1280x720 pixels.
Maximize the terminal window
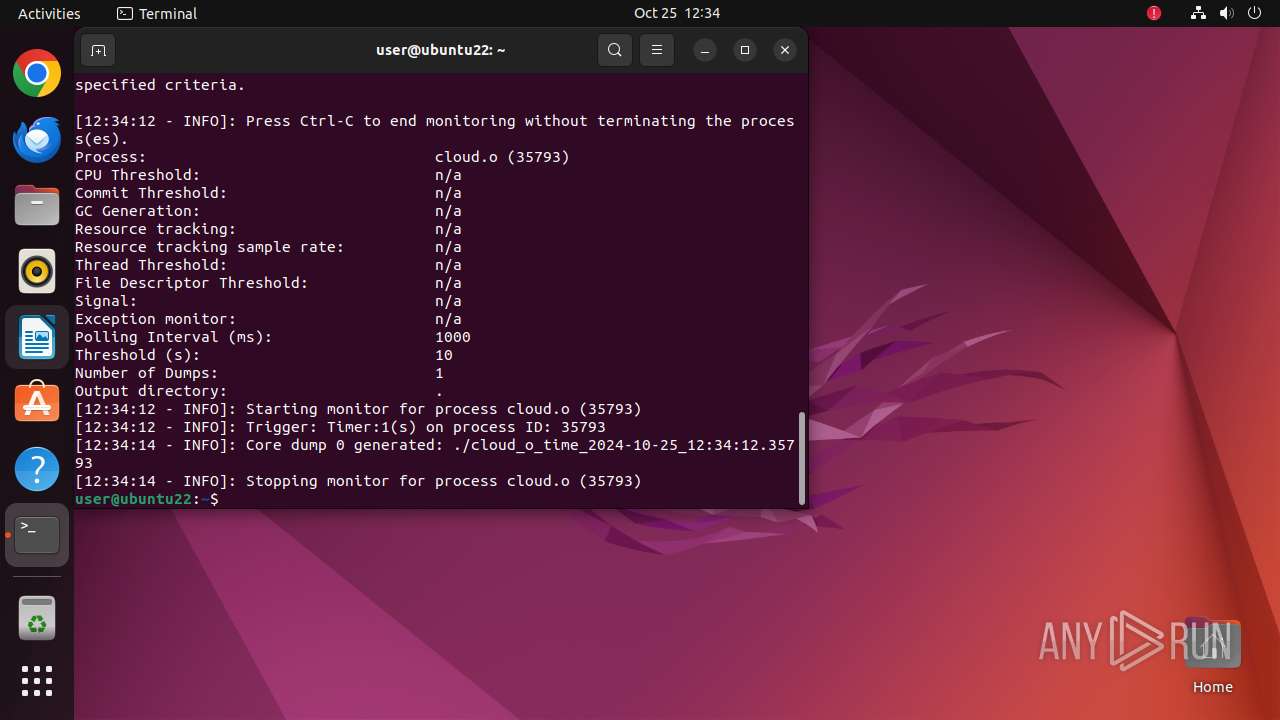745,50
